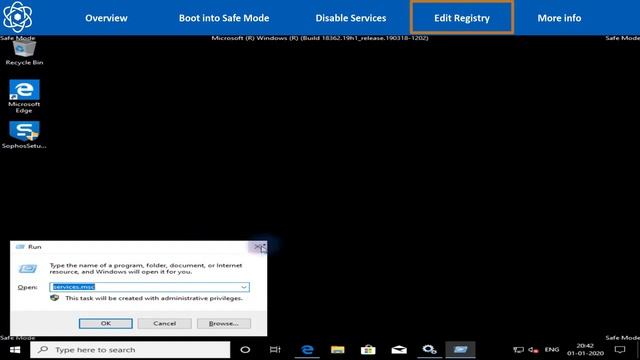Click the muted volume tray icon
This screenshot has height=360, width=640.
click(533, 350)
